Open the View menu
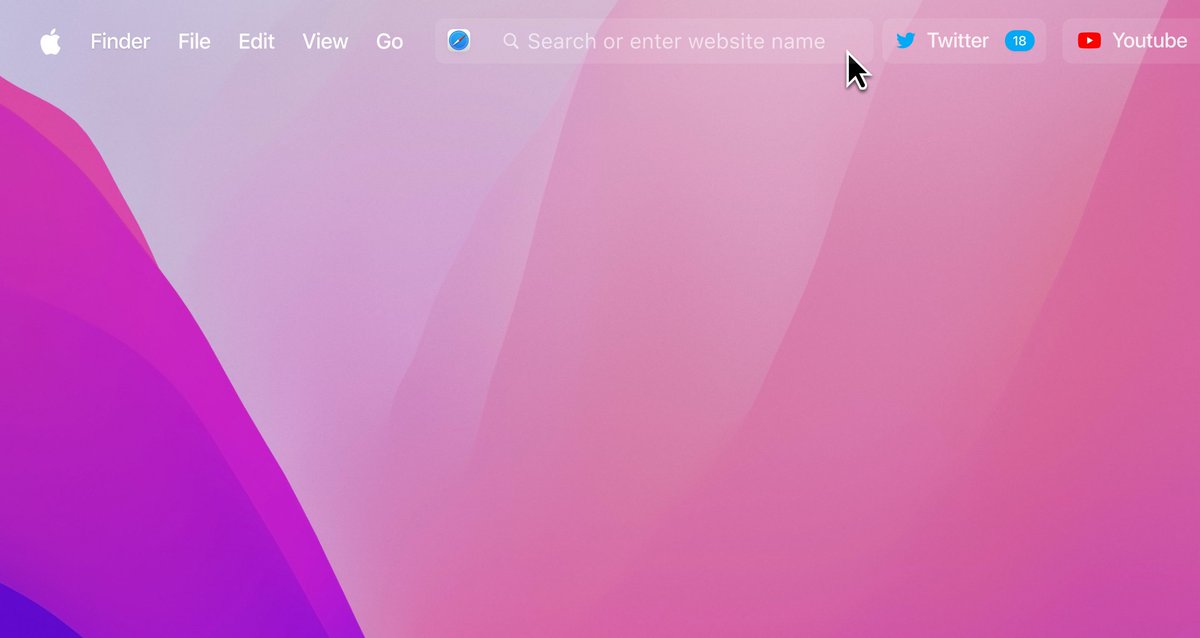The image size is (1200, 638). pyautogui.click(x=325, y=41)
